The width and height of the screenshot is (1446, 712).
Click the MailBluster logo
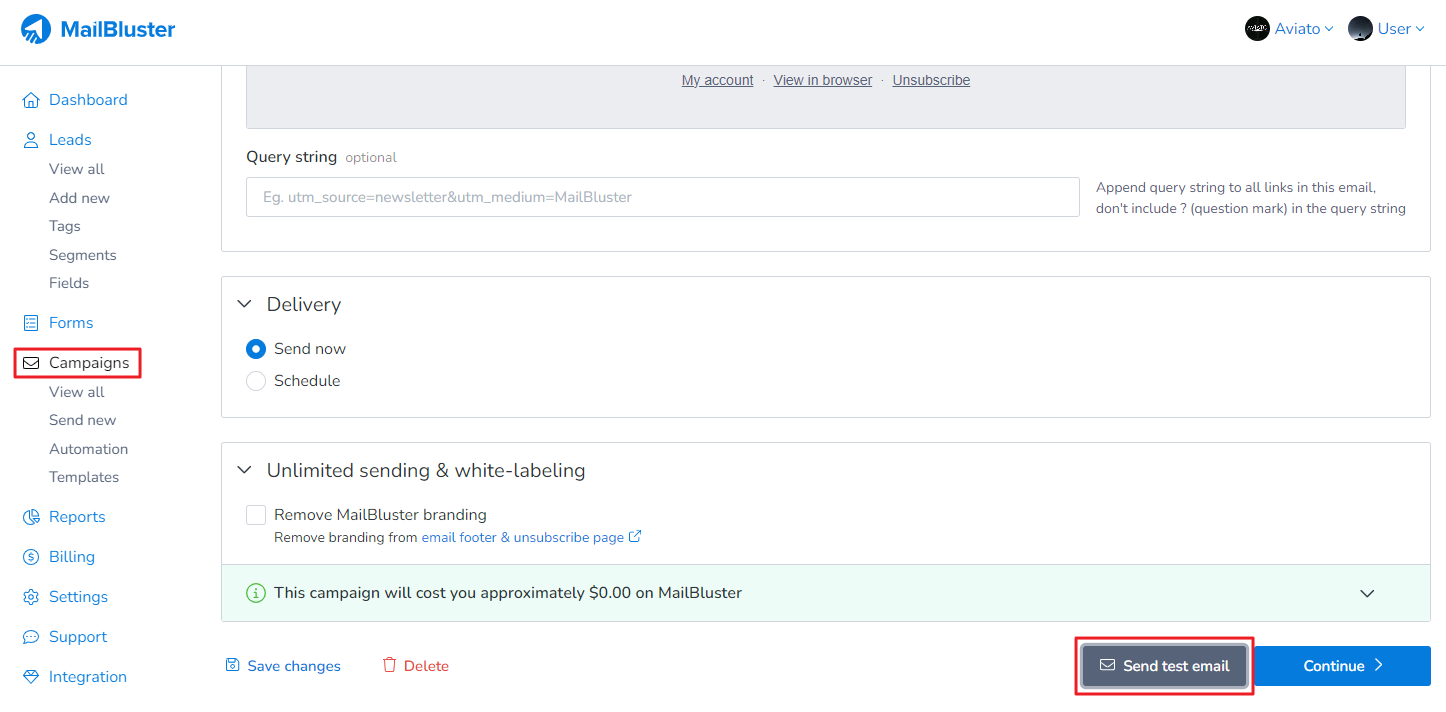tap(97, 28)
